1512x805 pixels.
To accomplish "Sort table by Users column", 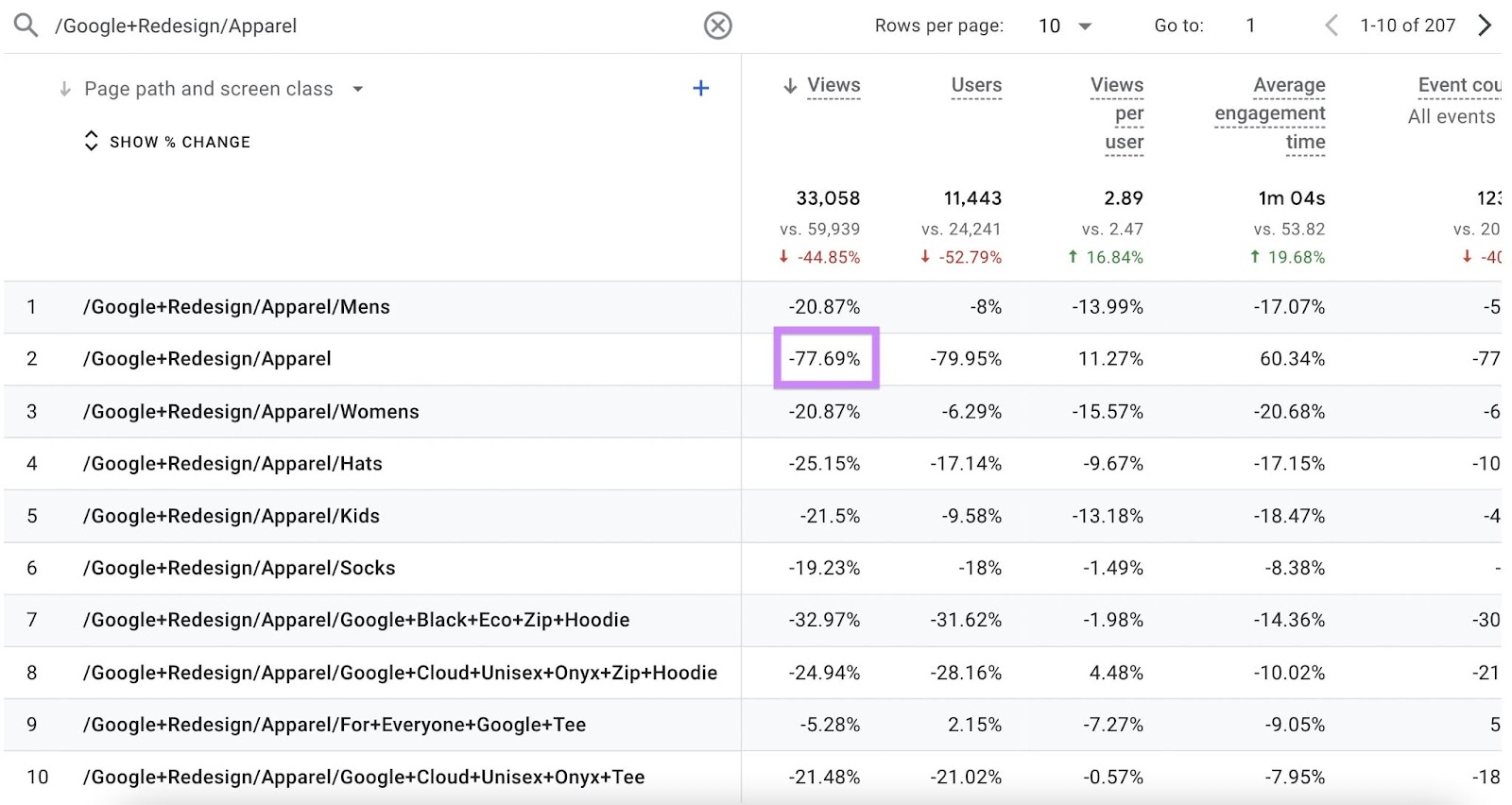I will (x=975, y=85).
